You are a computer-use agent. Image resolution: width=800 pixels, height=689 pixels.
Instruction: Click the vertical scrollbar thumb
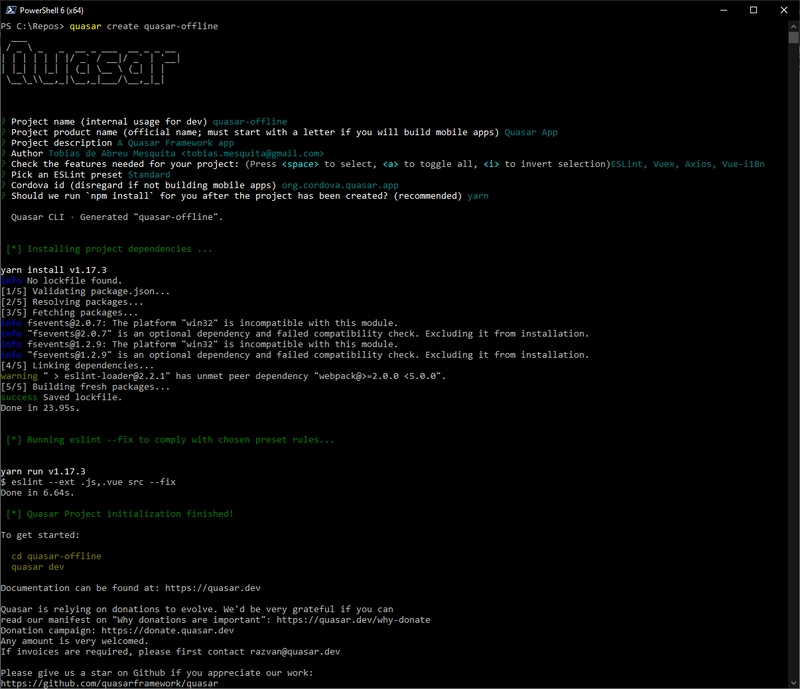coord(793,38)
